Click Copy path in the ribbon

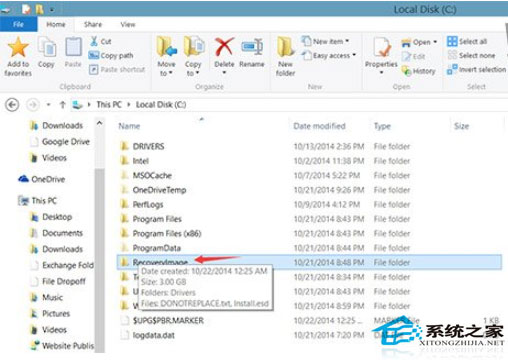(x=111, y=55)
